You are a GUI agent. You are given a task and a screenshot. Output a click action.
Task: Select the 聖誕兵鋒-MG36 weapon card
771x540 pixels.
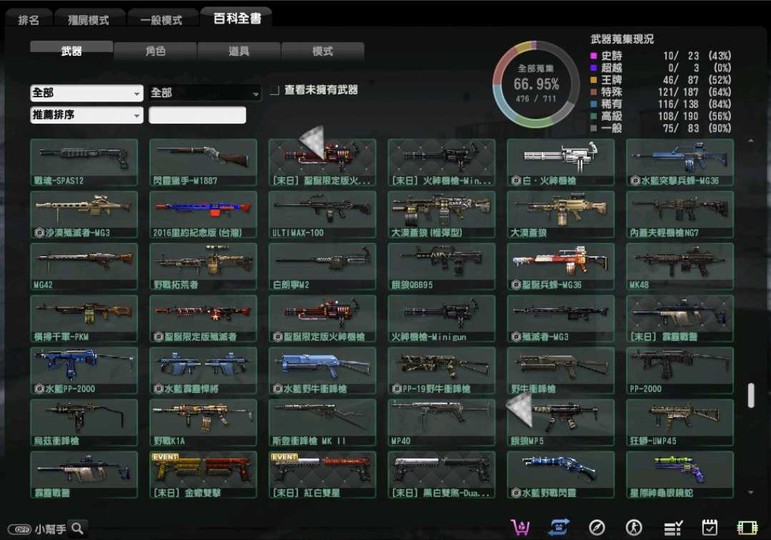pos(561,267)
